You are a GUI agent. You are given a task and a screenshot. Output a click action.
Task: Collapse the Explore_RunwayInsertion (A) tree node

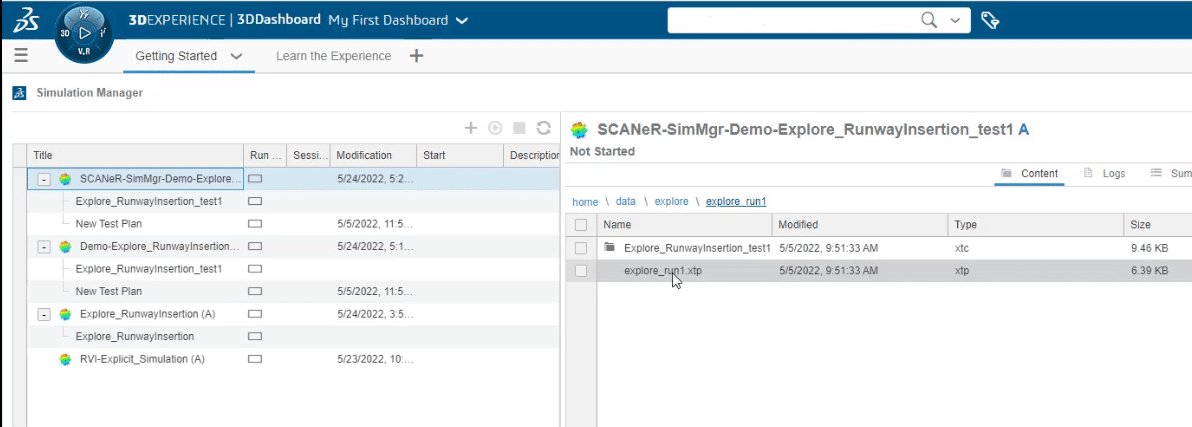click(44, 315)
